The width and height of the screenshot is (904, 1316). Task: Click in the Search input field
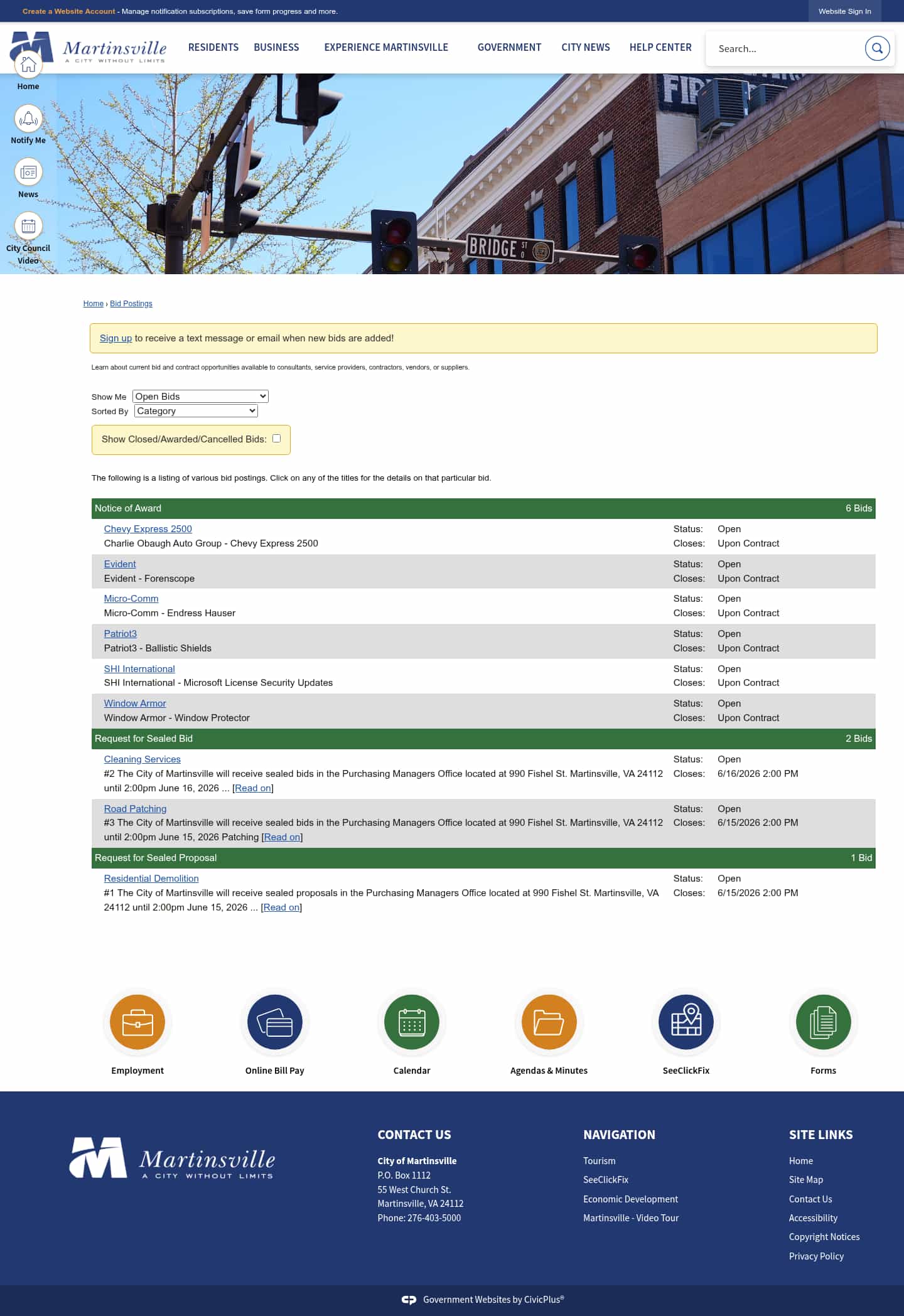coord(785,48)
